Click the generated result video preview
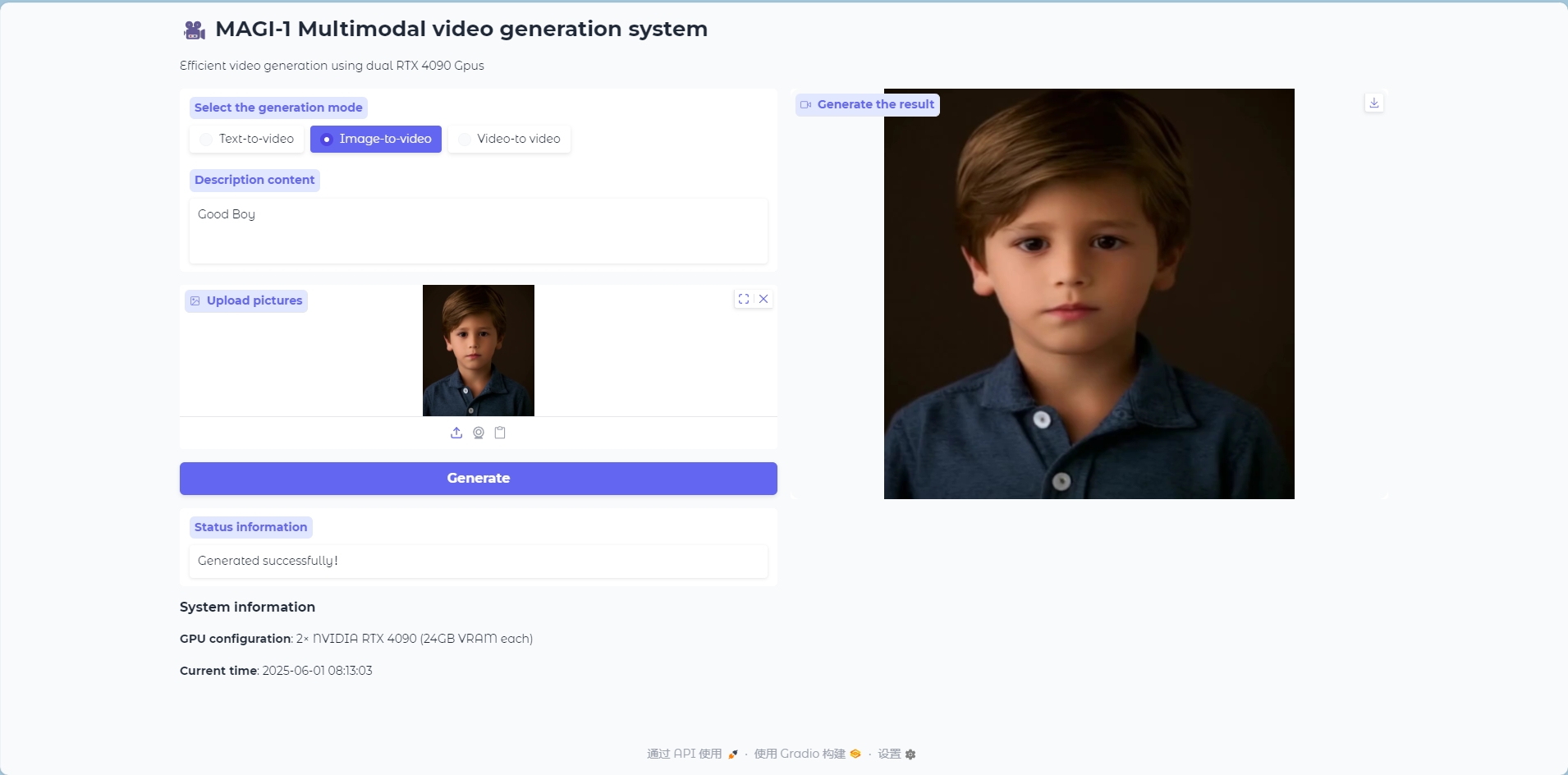Image resolution: width=1568 pixels, height=775 pixels. [1089, 294]
